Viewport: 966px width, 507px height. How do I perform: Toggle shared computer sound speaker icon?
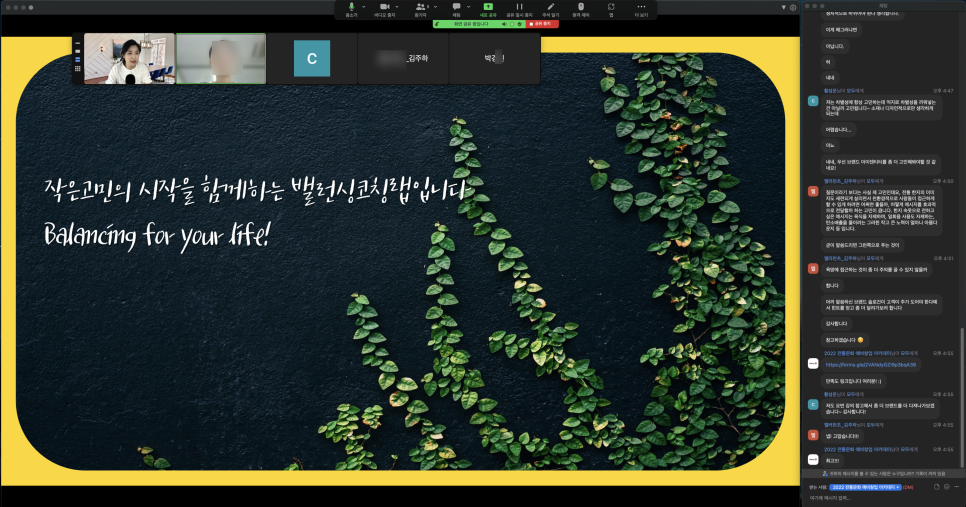[504, 24]
